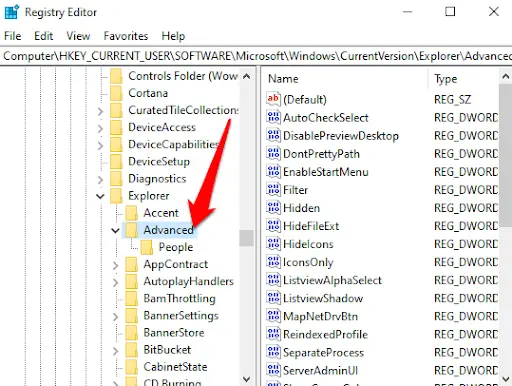Expand the AutoplayHandlers key

click(116, 282)
